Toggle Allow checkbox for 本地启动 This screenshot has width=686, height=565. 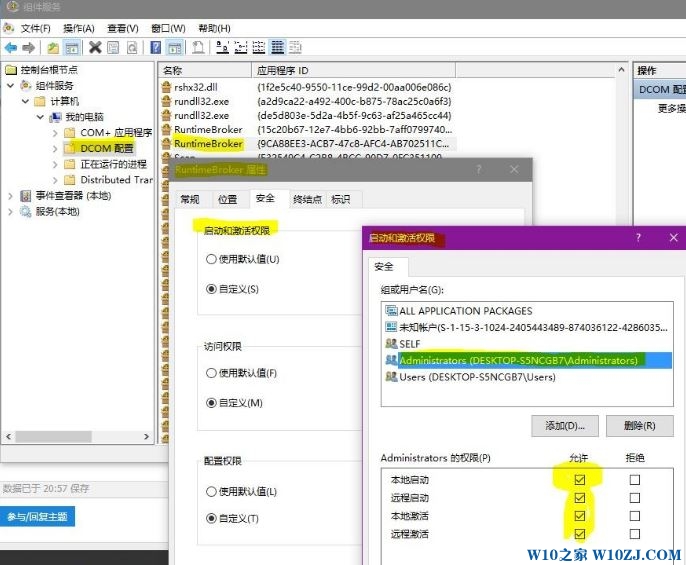pos(580,480)
